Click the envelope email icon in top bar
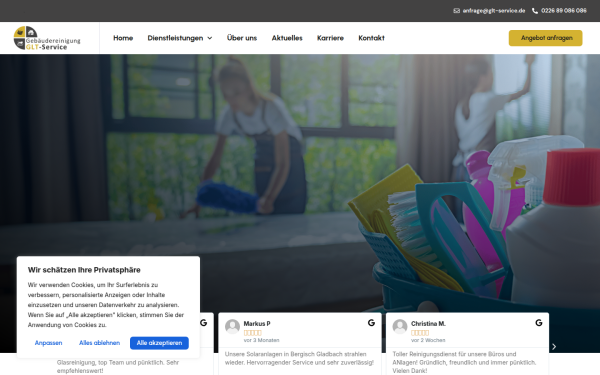The height and width of the screenshot is (375, 600). 457,11
